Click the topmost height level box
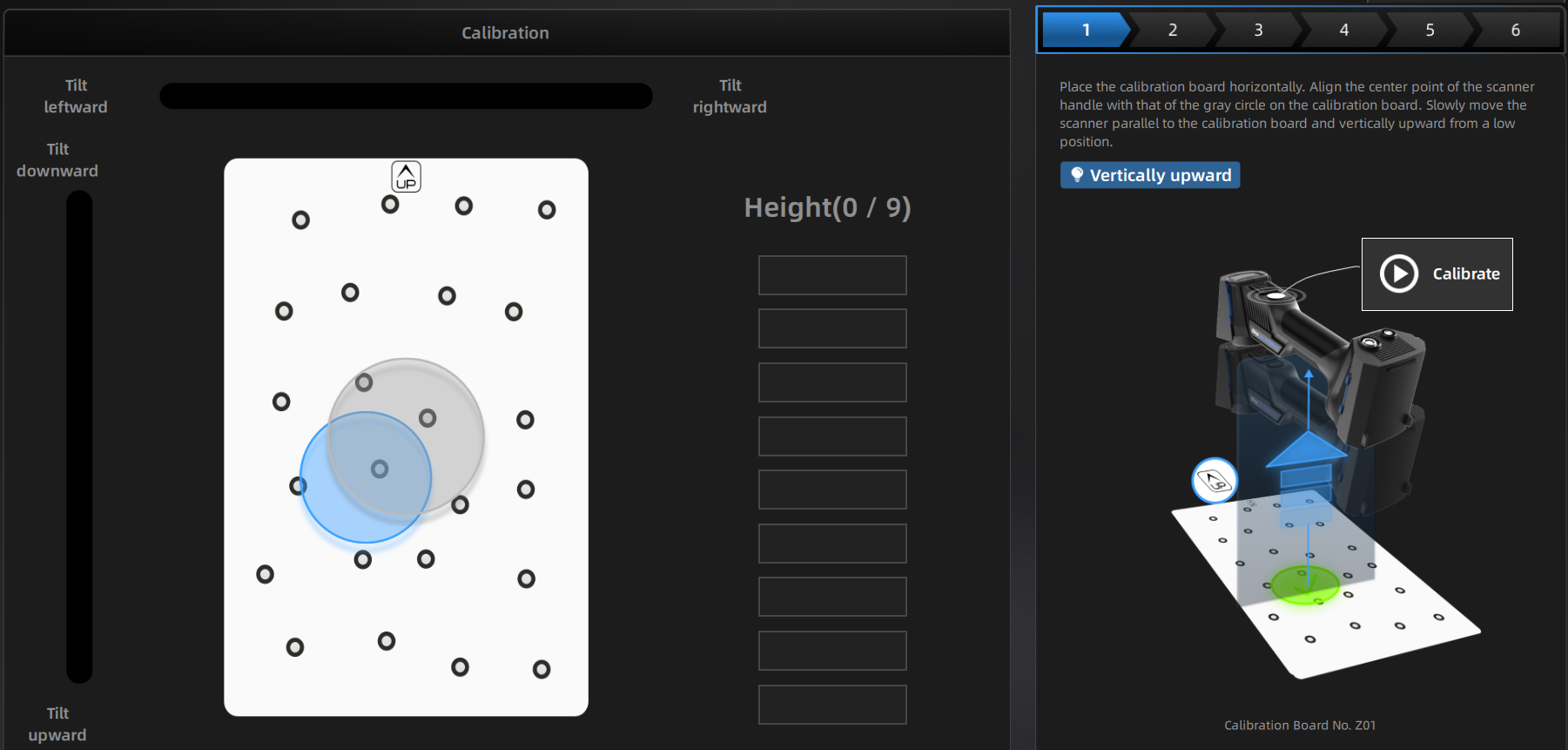This screenshot has width=1568, height=750. click(x=832, y=275)
